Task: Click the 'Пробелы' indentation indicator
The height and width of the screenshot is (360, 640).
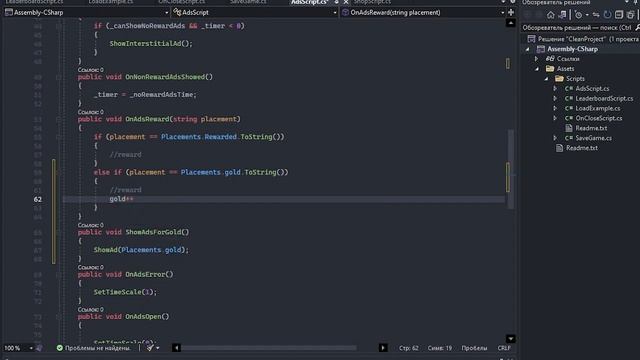Action: (x=474, y=348)
